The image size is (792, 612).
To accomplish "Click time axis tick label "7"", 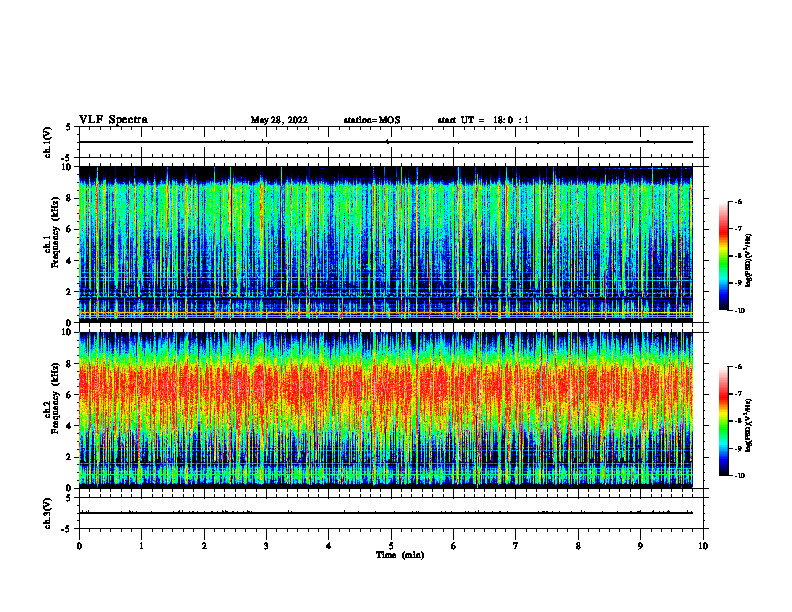I will coord(516,546).
